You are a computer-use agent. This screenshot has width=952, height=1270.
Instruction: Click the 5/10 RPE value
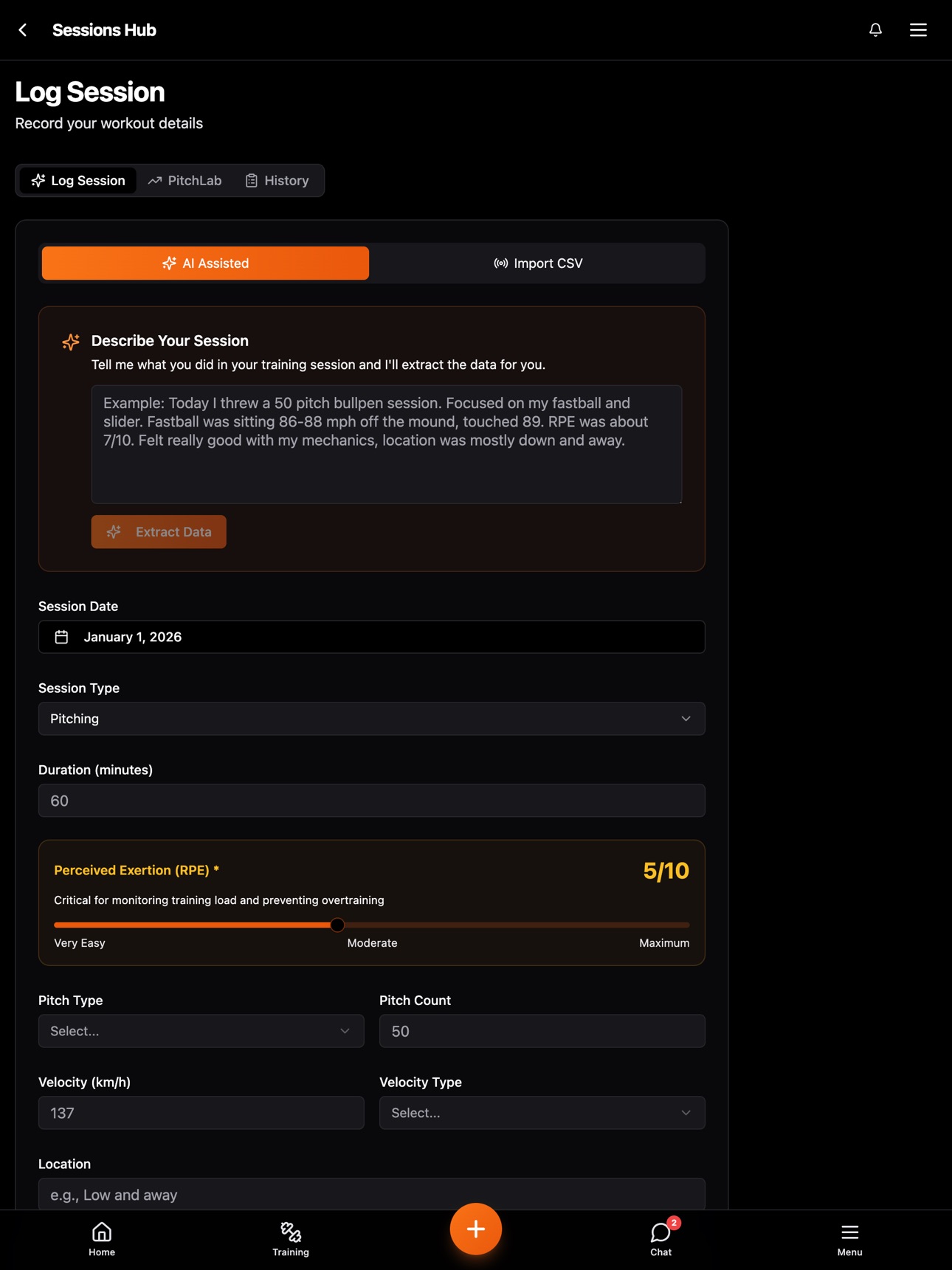(x=666, y=871)
